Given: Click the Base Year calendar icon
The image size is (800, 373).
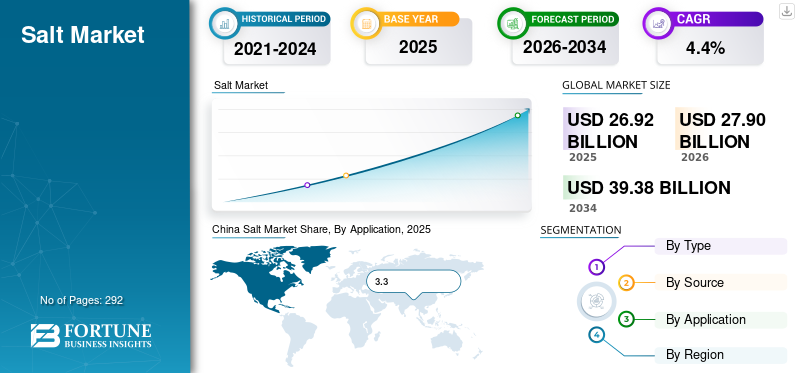Looking at the screenshot, I should coord(365,23).
